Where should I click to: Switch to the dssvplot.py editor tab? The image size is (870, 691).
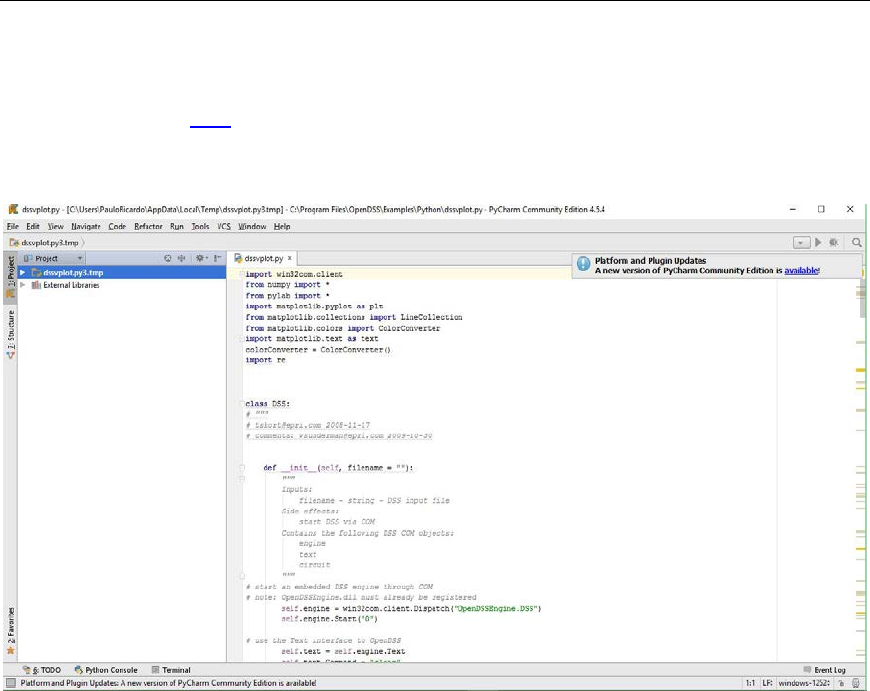(x=263, y=258)
